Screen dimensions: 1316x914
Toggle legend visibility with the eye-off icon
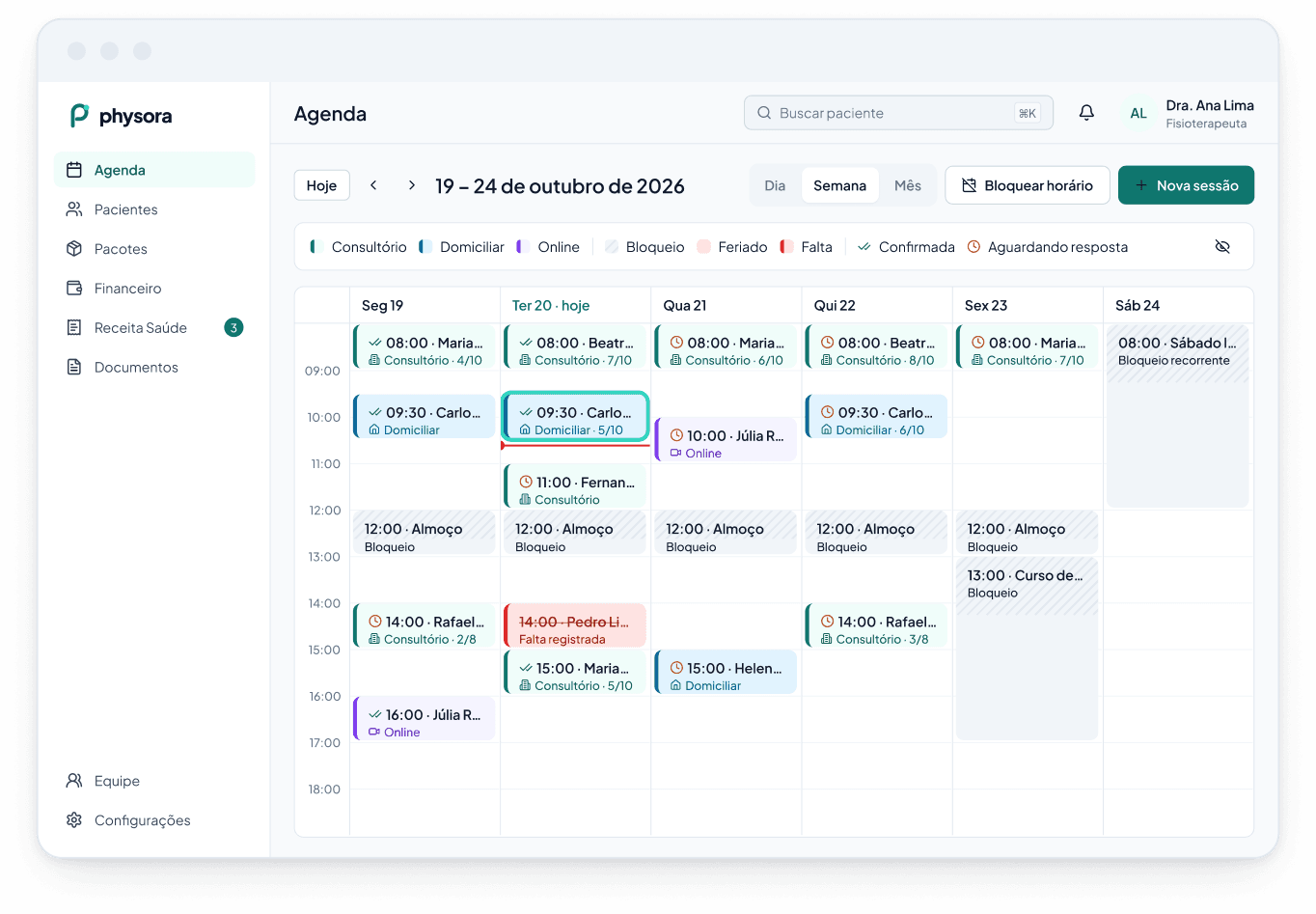click(1222, 247)
